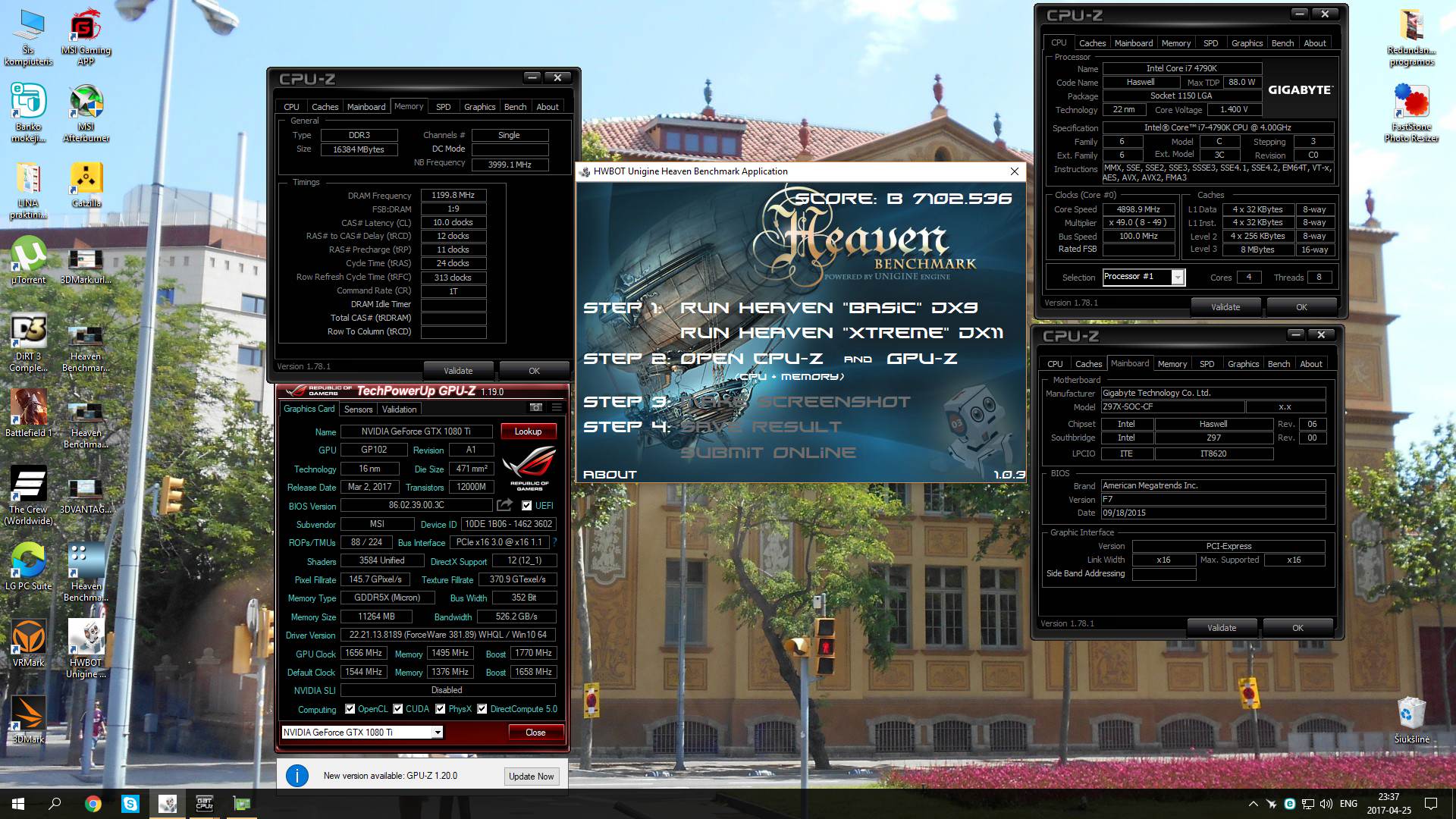Viewport: 1456px width, 819px height.
Task: Click ABOUT in Heaven benchmark window
Action: (610, 475)
